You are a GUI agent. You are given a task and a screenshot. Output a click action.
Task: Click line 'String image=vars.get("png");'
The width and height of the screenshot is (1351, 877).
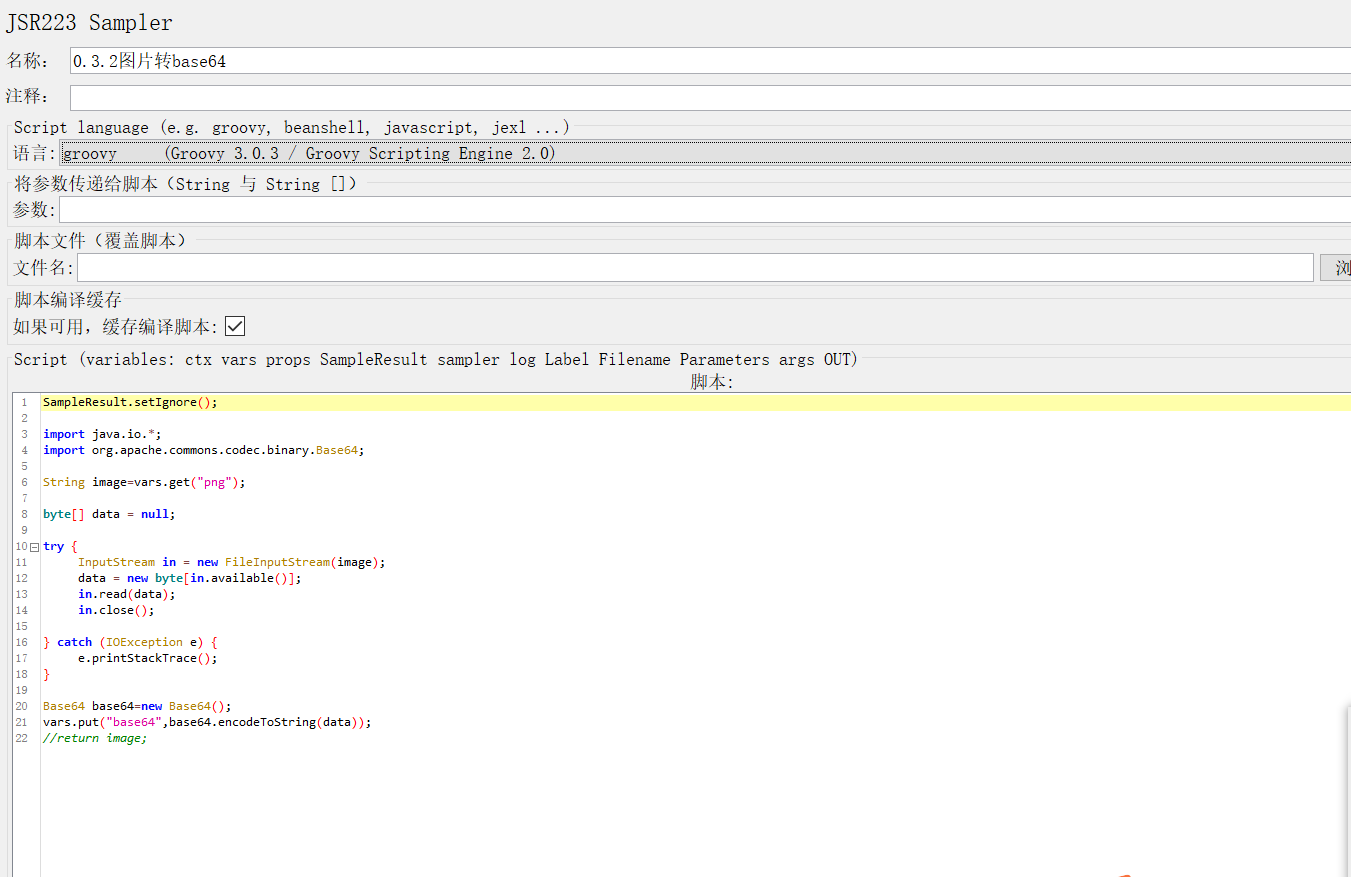point(144,482)
